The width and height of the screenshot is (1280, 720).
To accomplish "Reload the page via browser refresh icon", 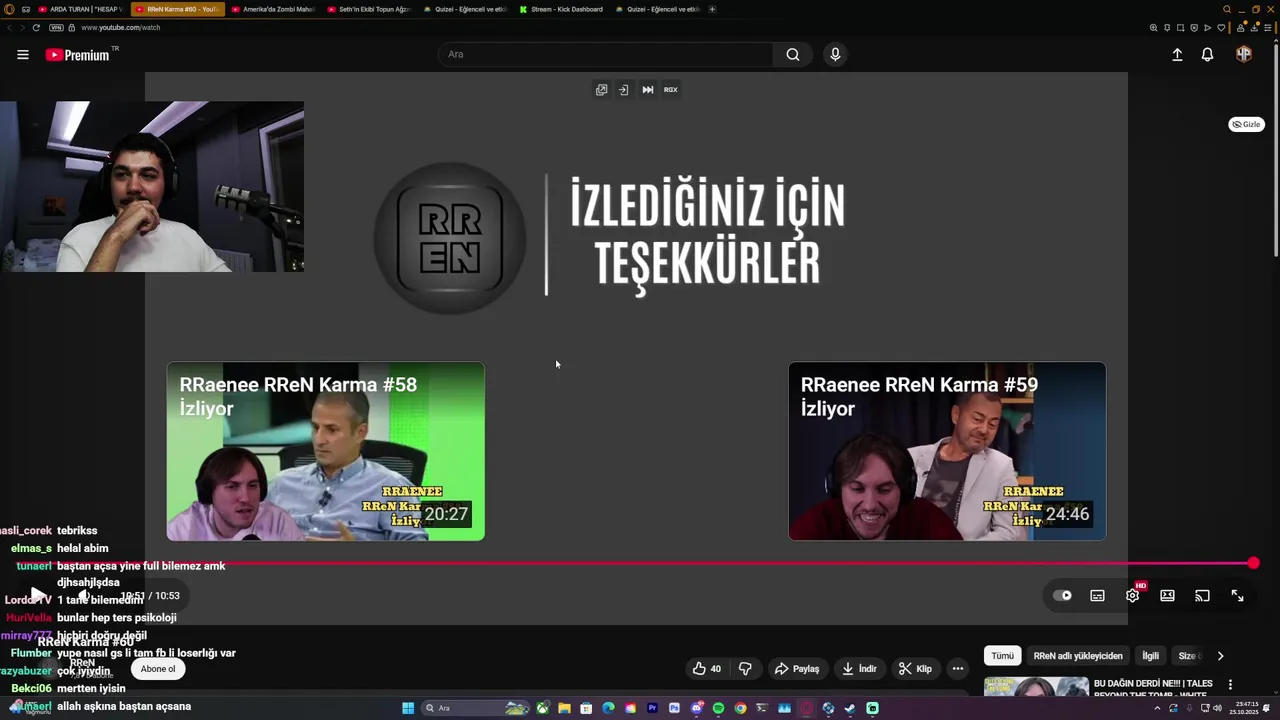I will (36, 27).
